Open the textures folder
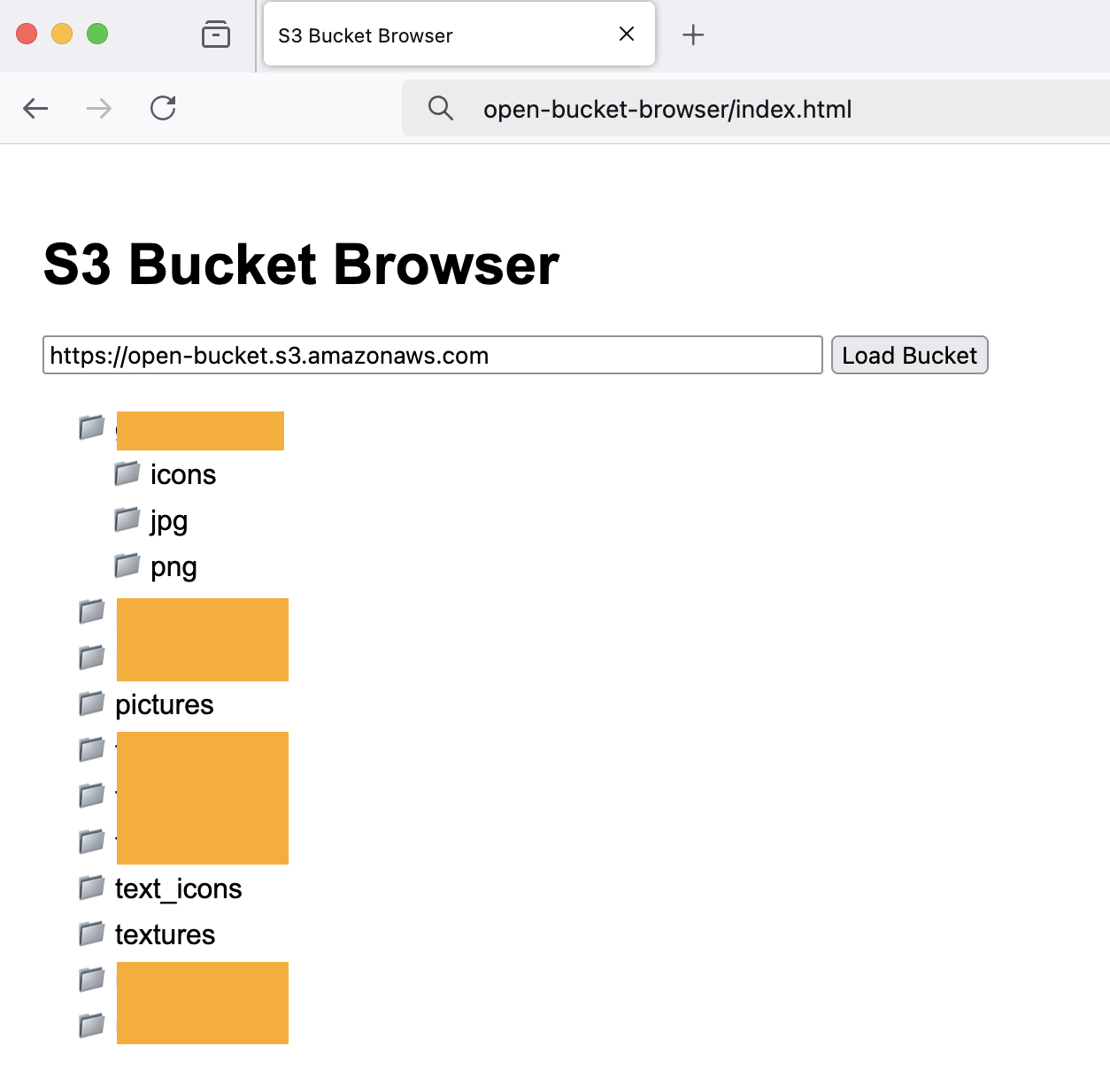This screenshot has width=1110, height=1092. (x=166, y=934)
